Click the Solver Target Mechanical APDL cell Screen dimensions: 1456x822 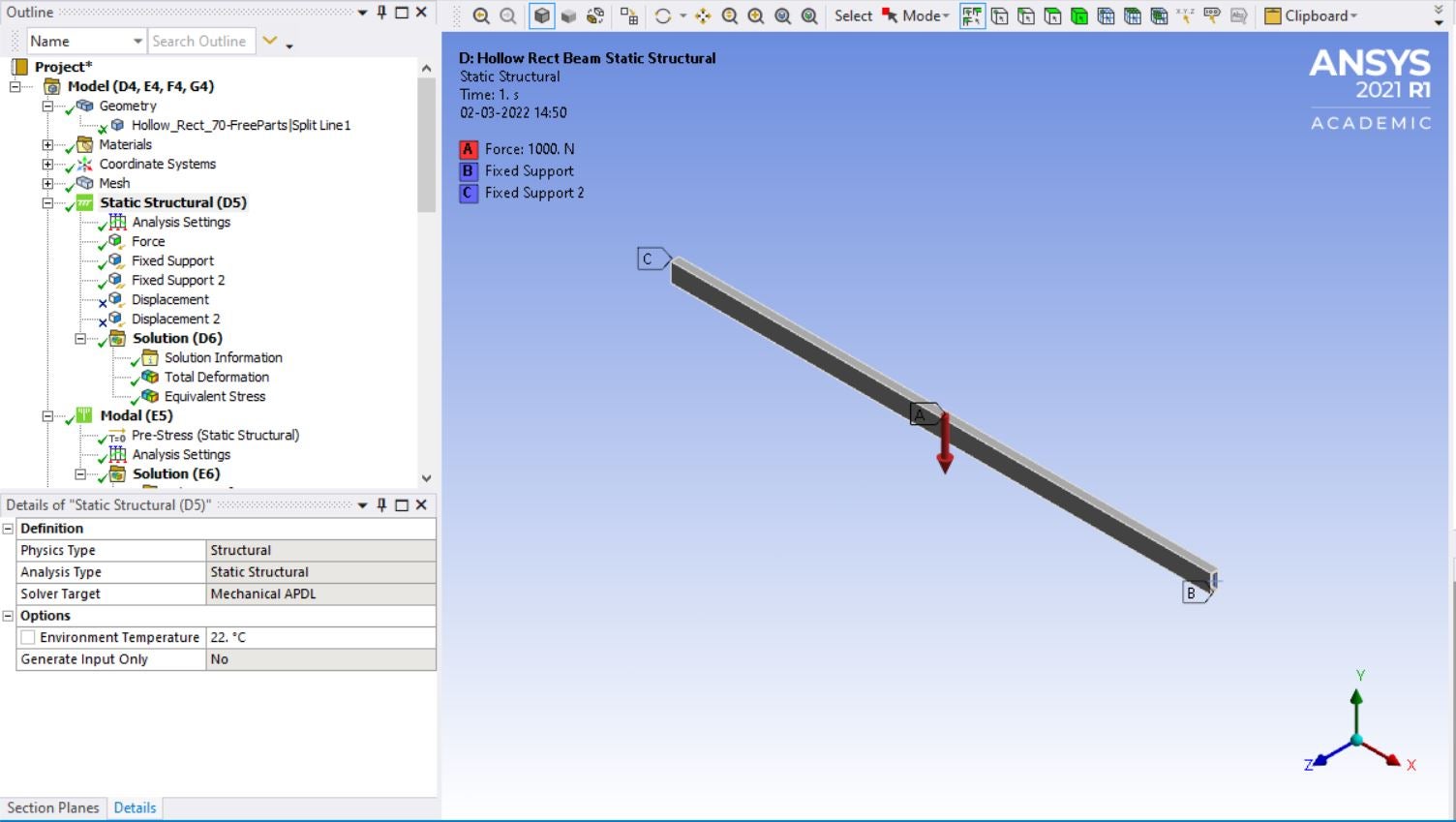click(321, 594)
